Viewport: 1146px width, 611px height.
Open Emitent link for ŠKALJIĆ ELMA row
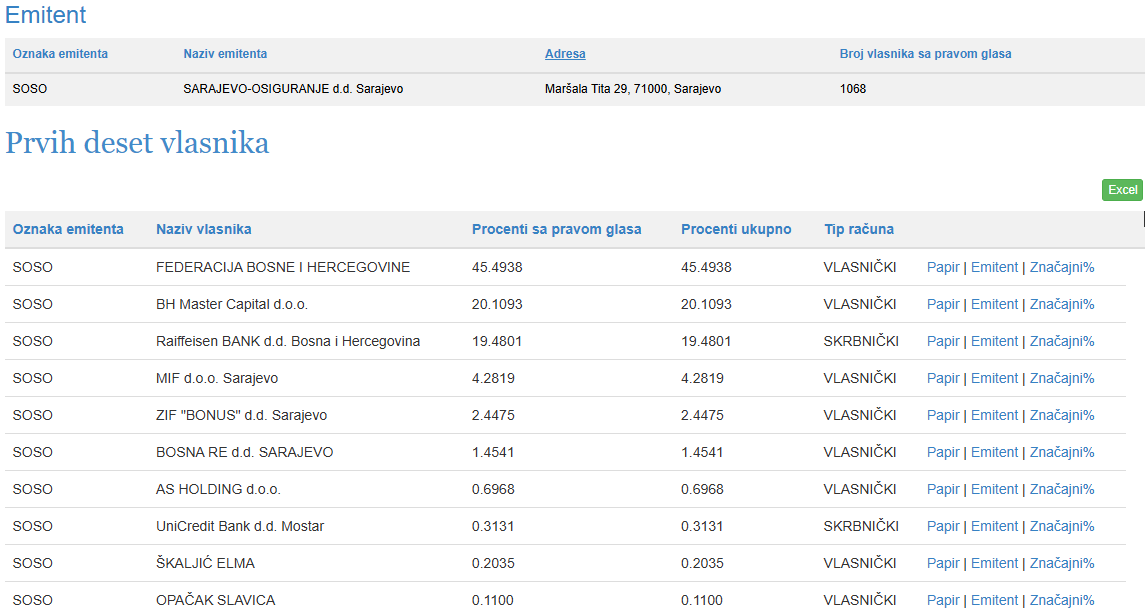(x=994, y=563)
